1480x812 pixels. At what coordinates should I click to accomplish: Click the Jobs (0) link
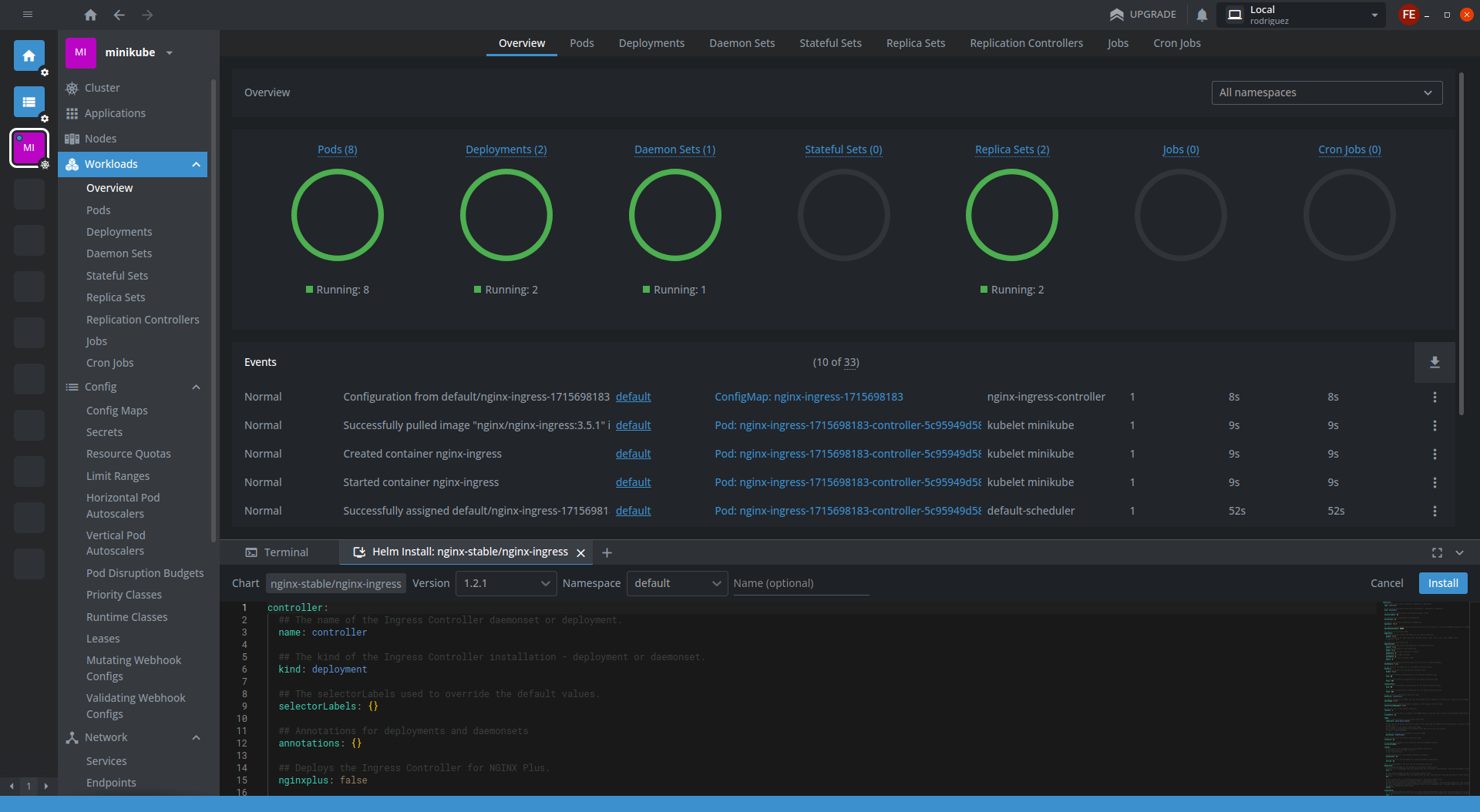tap(1180, 149)
